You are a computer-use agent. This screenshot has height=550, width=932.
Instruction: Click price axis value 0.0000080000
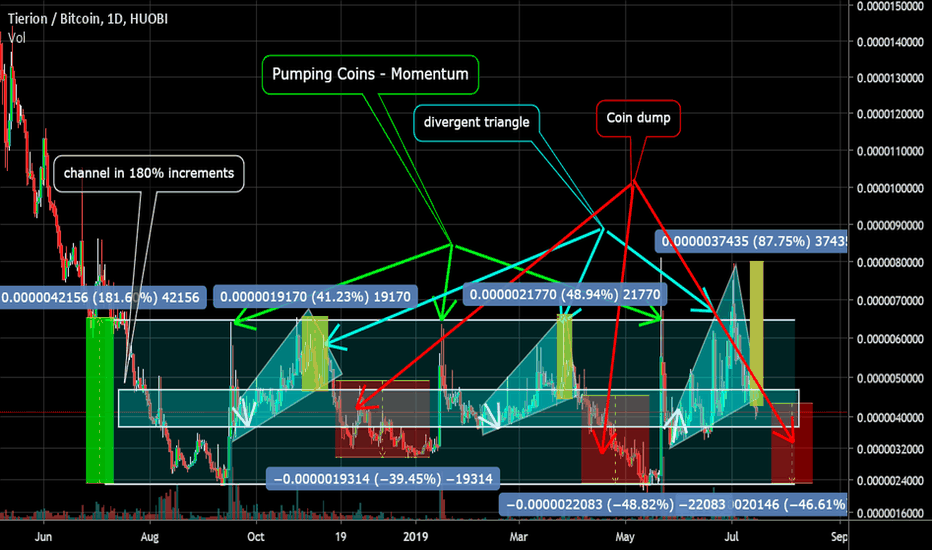(x=890, y=263)
